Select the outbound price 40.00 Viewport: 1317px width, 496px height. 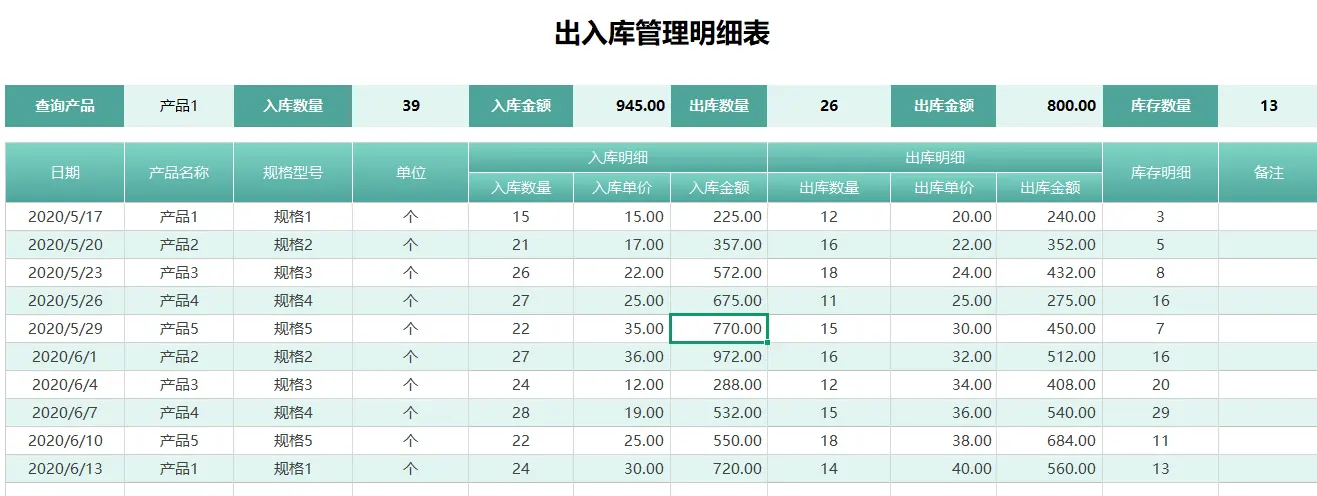click(x=944, y=468)
